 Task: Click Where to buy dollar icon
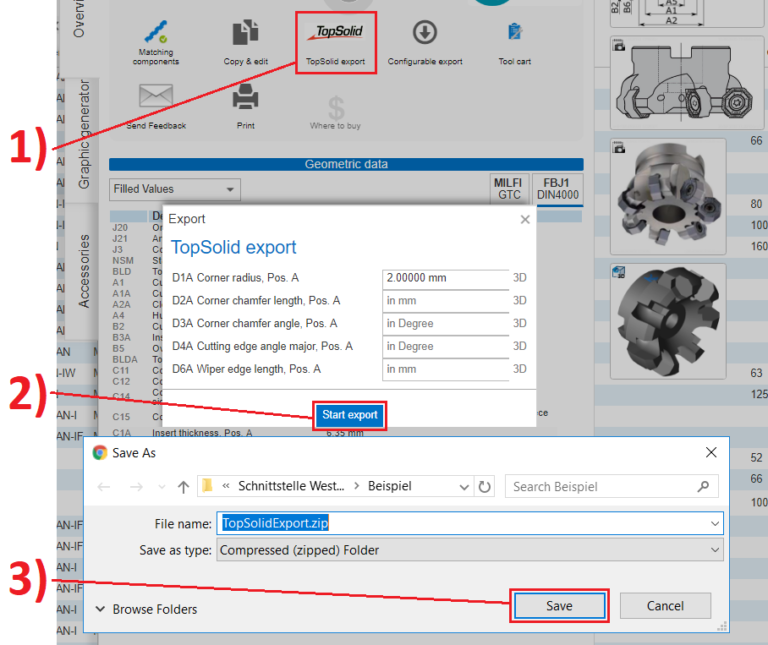pyautogui.click(x=336, y=108)
